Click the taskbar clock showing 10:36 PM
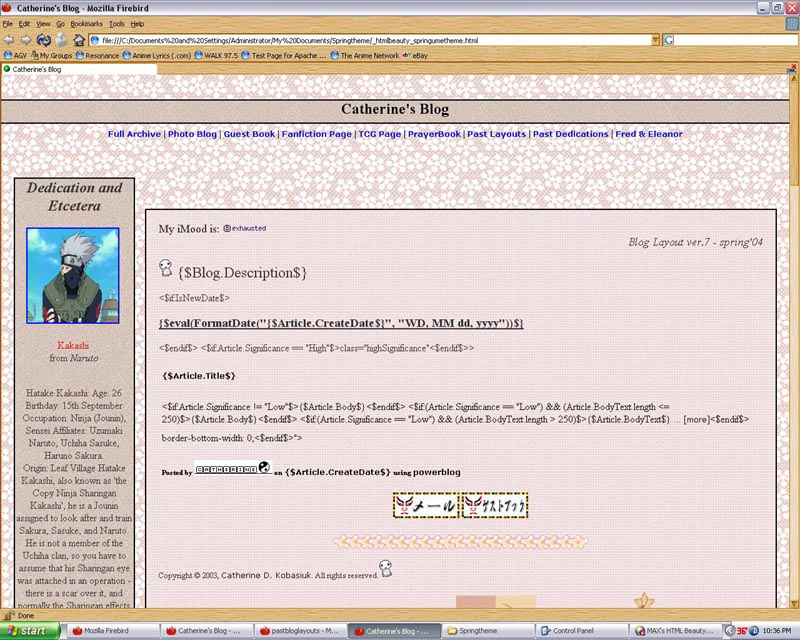Viewport: 800px width, 640px height. point(777,631)
